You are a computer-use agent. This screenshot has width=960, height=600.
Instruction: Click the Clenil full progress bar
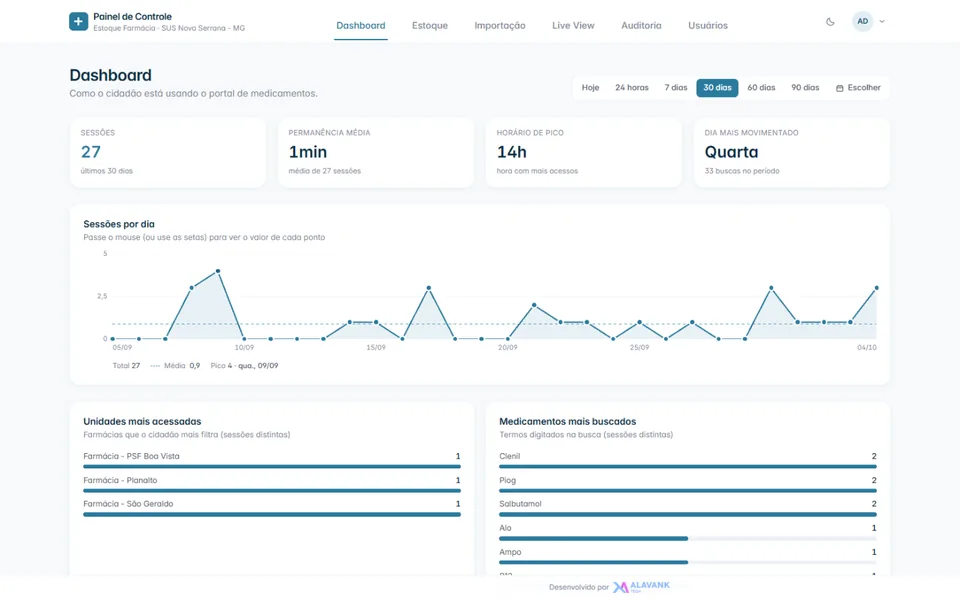pos(688,467)
